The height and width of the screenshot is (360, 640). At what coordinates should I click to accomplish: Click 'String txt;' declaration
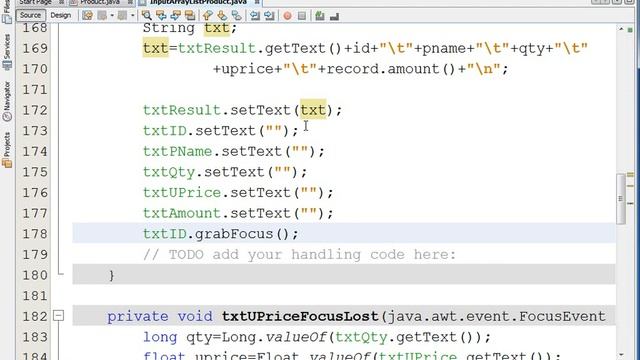pyautogui.click(x=190, y=28)
